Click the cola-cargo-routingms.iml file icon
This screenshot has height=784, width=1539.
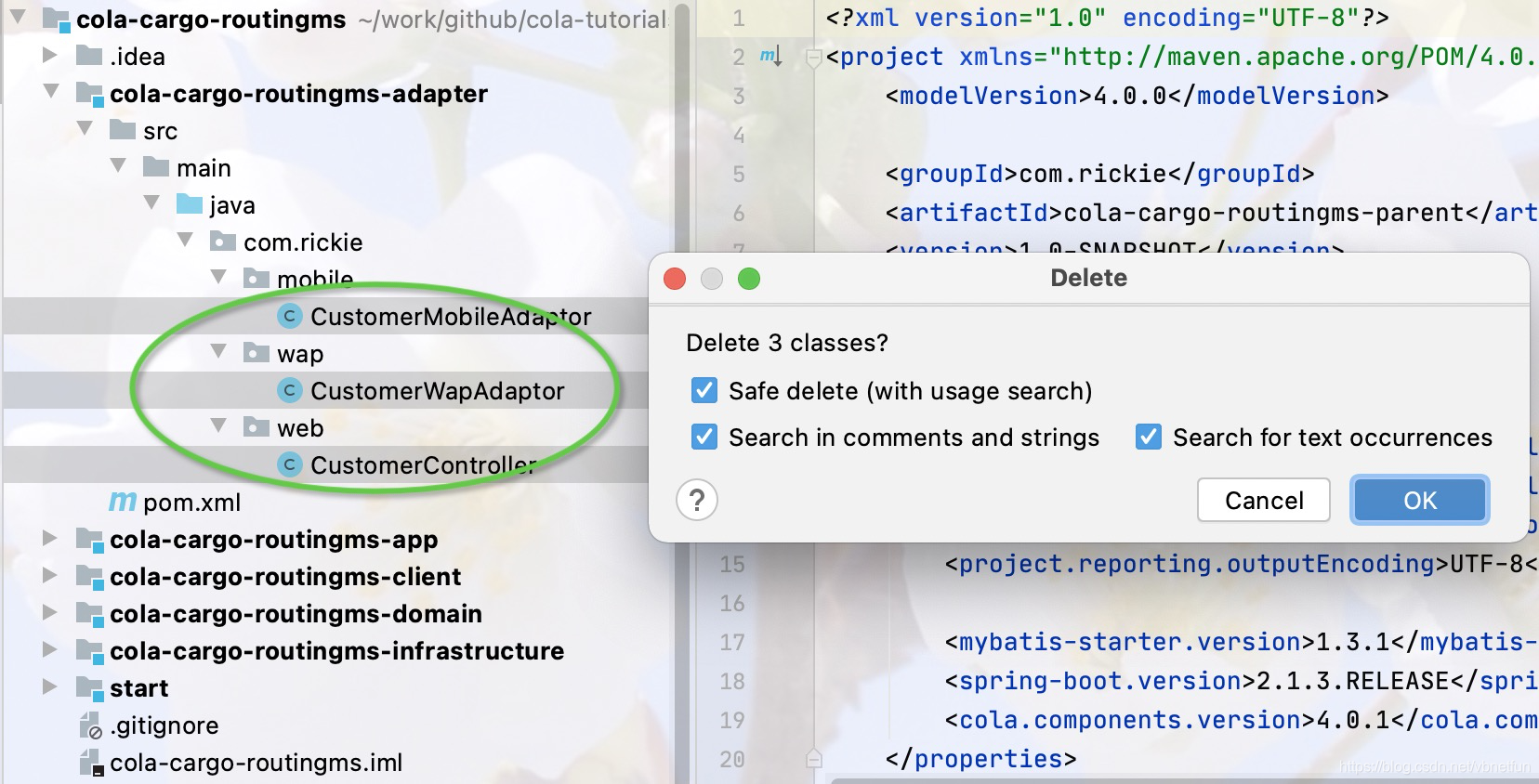pos(90,763)
